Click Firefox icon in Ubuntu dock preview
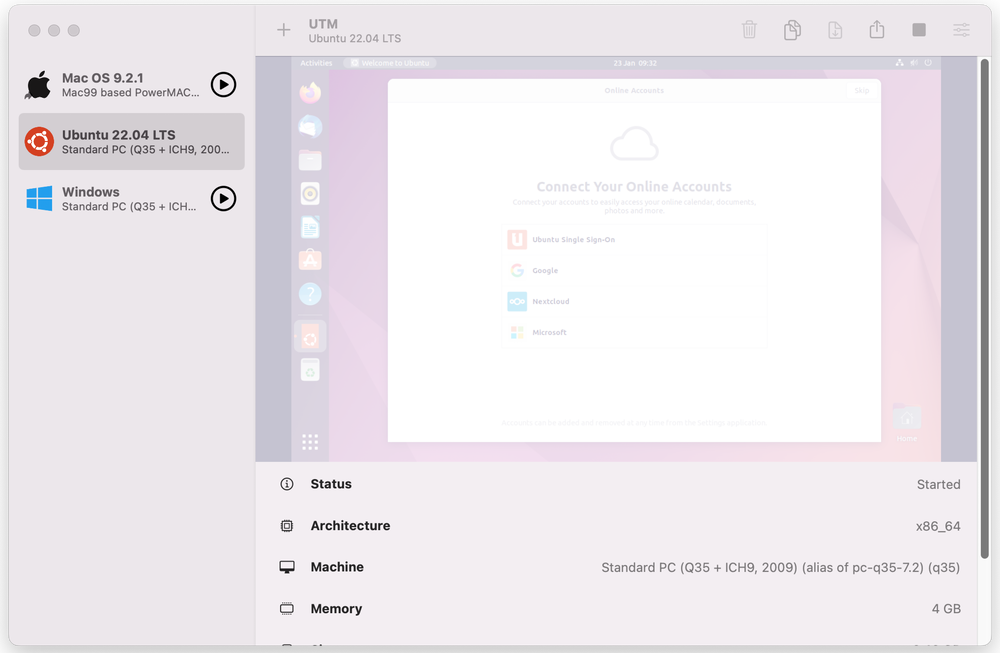 click(310, 92)
